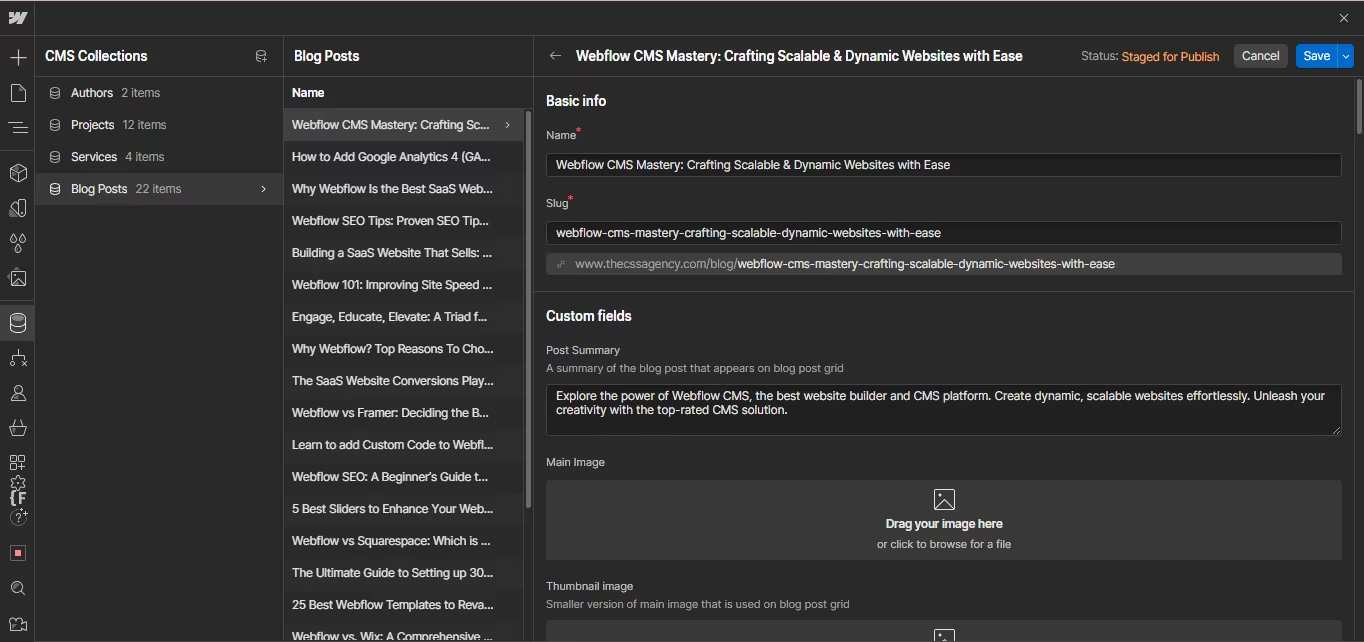Click the link icon beside the URL preview
This screenshot has height=642, width=1364.
tap(561, 264)
